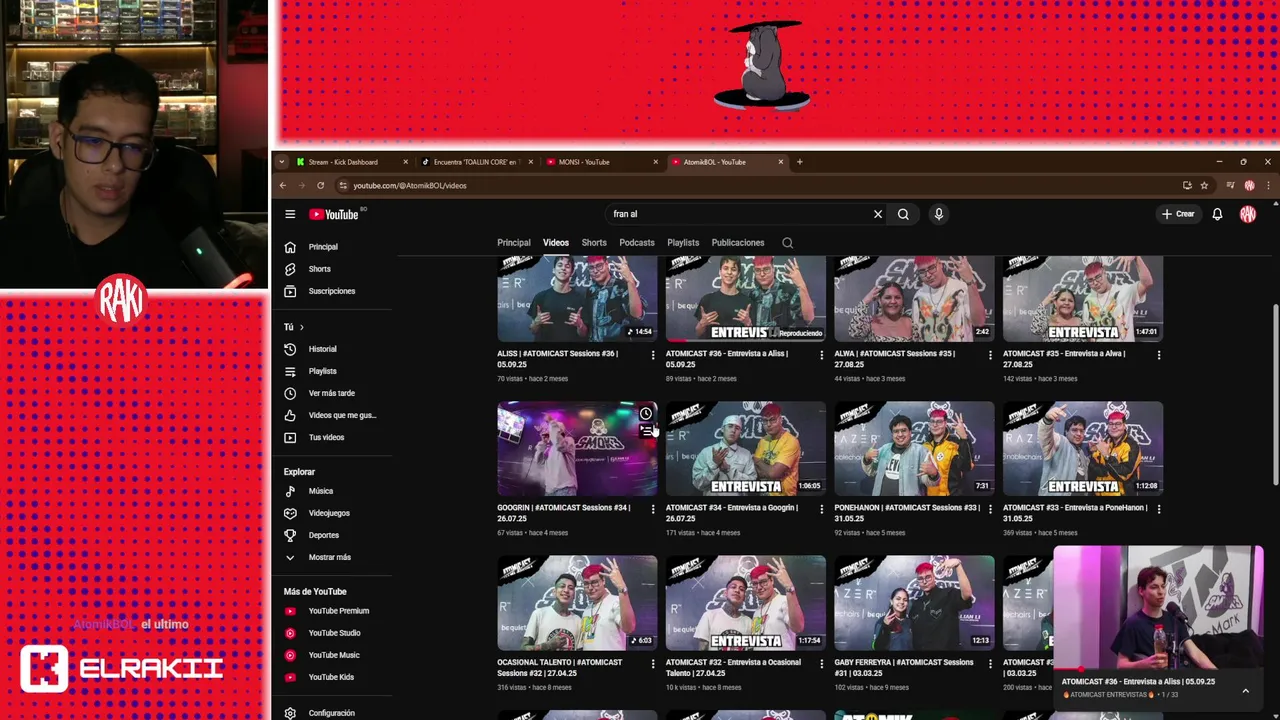
Task: Clear the search text with the X icon
Action: pos(878,214)
